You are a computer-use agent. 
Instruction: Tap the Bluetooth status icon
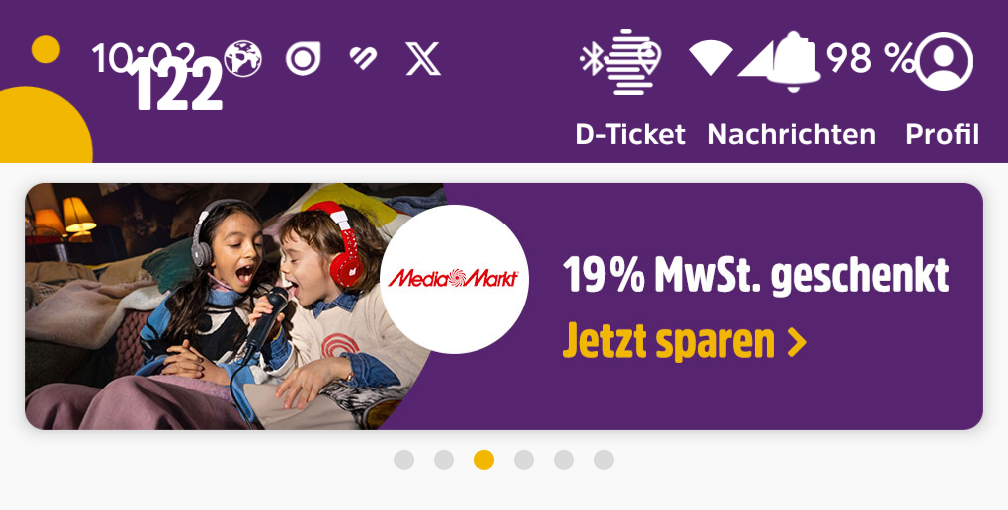point(591,59)
